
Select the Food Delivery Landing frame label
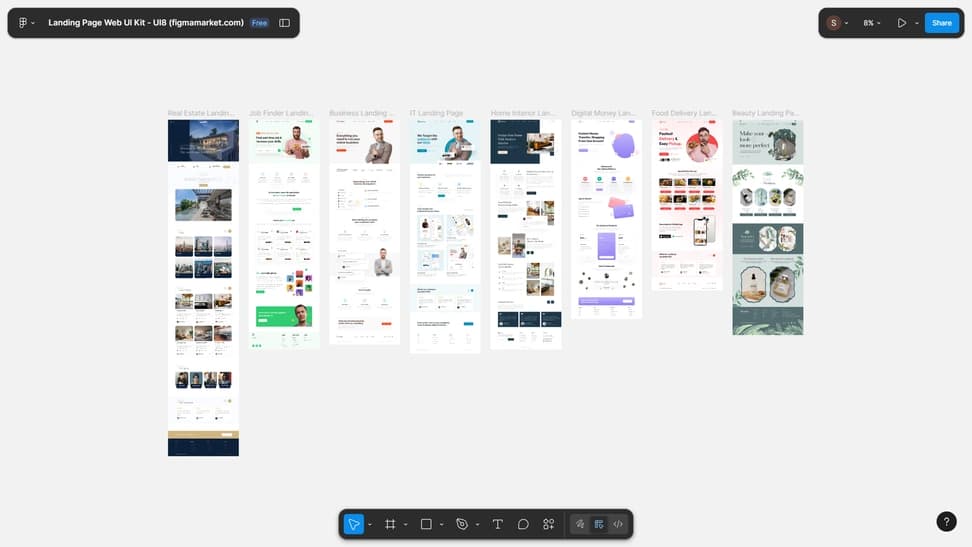[x=684, y=113]
